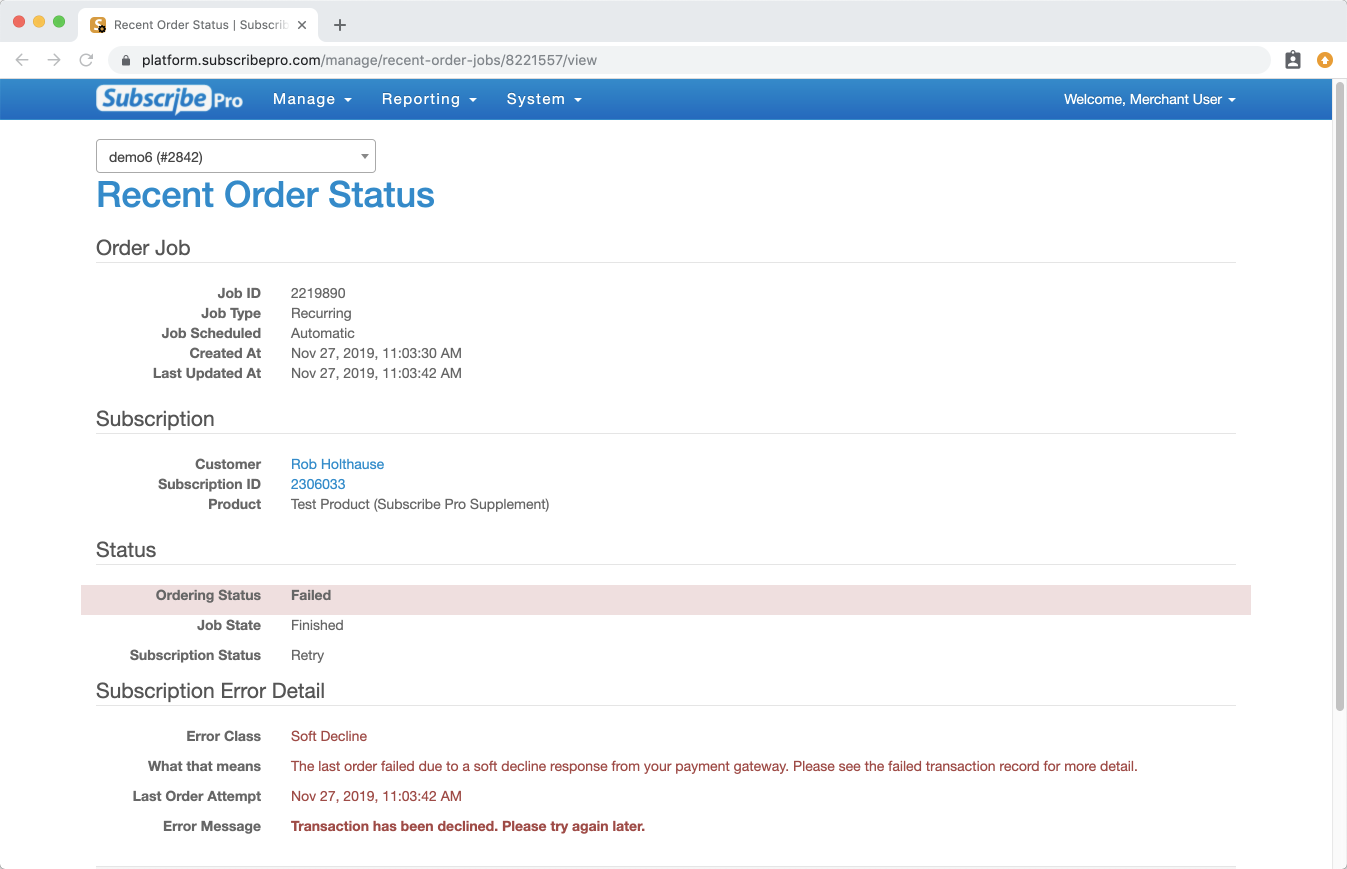Open the Reporting menu
The image size is (1347, 869).
tap(429, 99)
